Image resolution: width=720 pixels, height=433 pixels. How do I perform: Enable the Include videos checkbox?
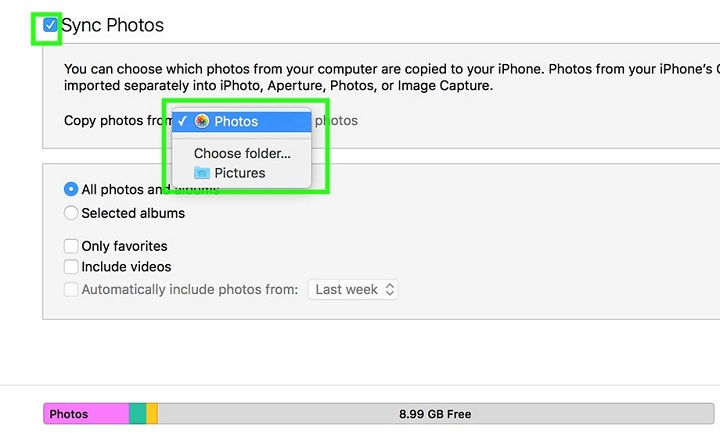(71, 267)
